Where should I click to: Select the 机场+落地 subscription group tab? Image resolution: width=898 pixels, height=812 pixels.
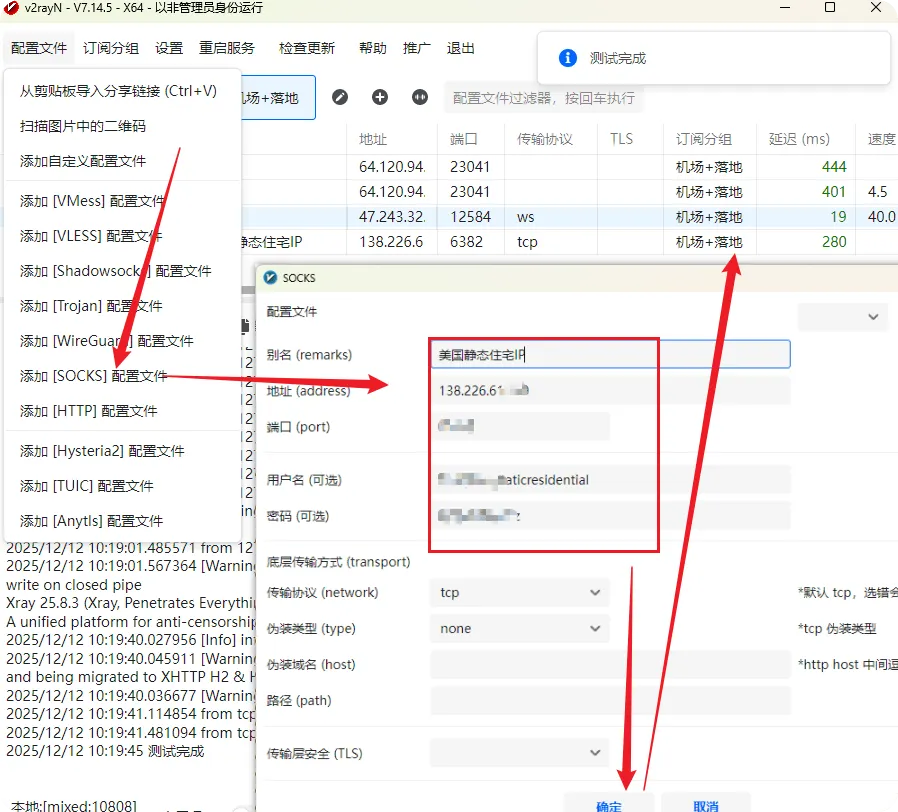(278, 98)
